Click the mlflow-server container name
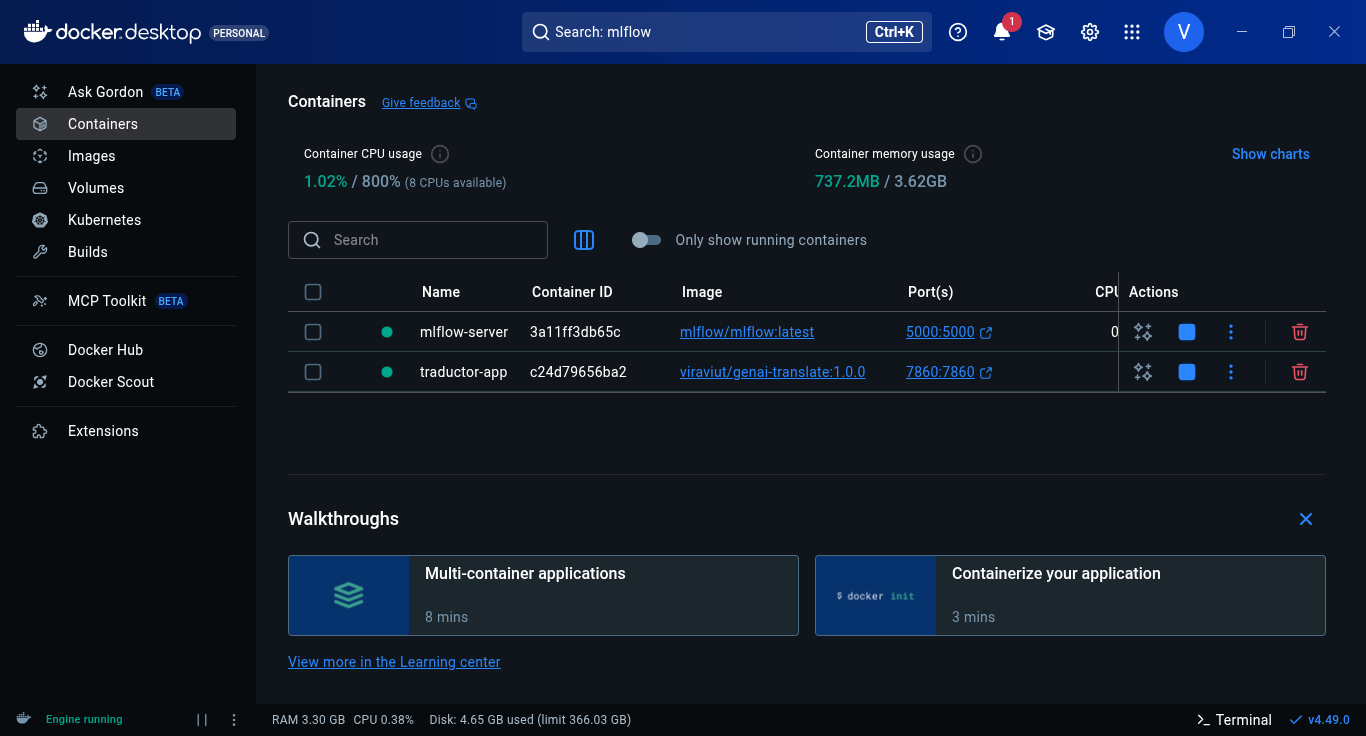This screenshot has width=1366, height=736. [464, 332]
